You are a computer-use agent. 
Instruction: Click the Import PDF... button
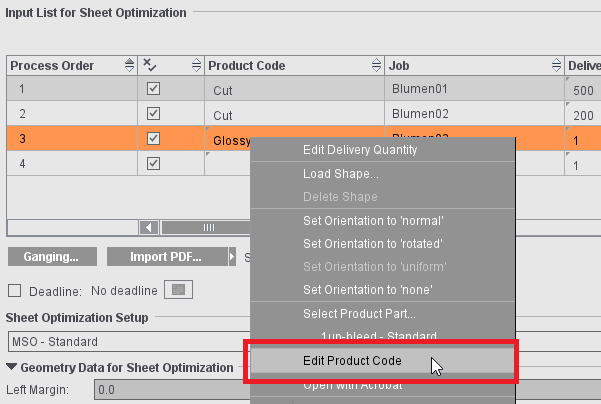165,257
